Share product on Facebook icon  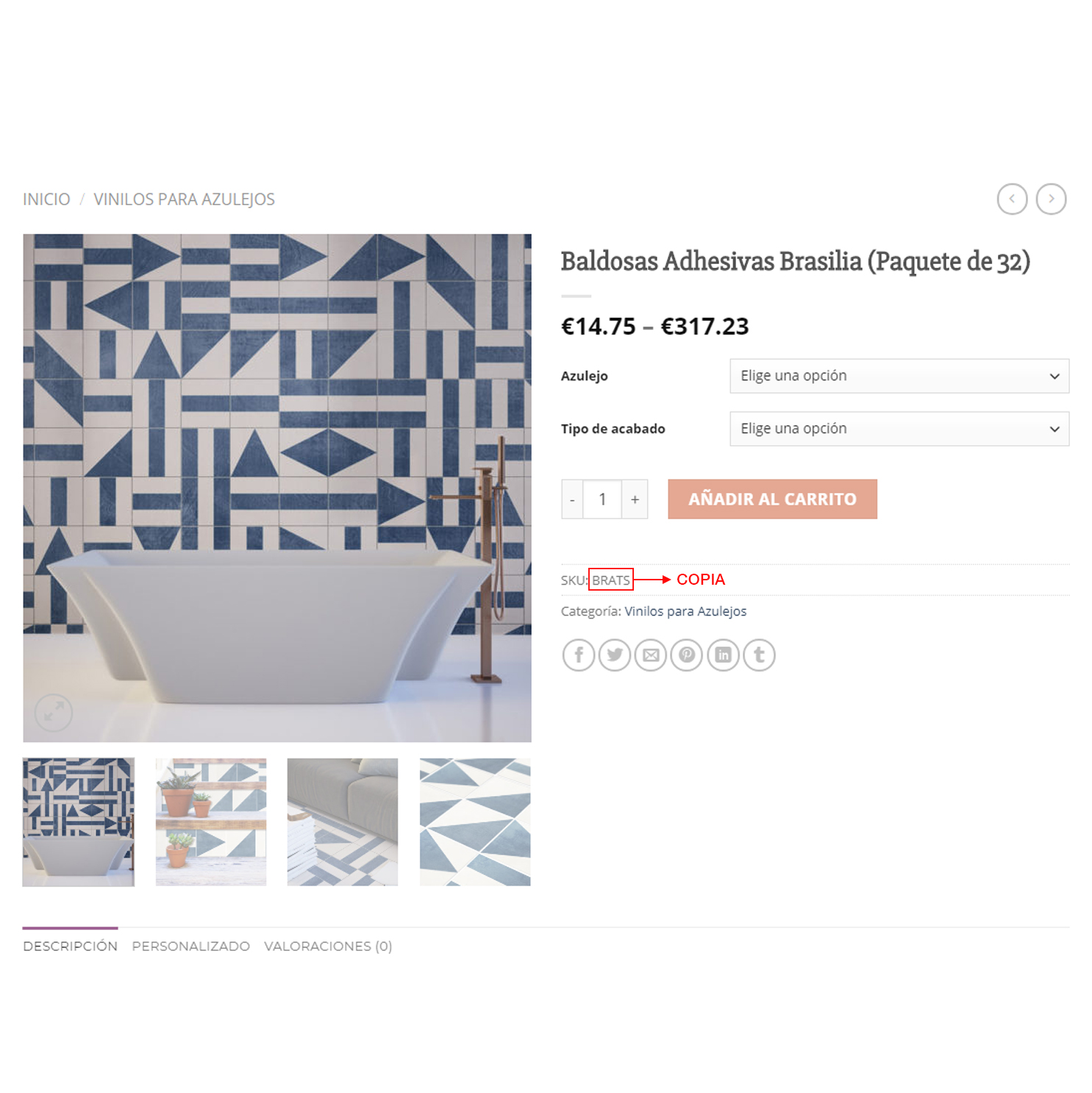click(x=579, y=655)
